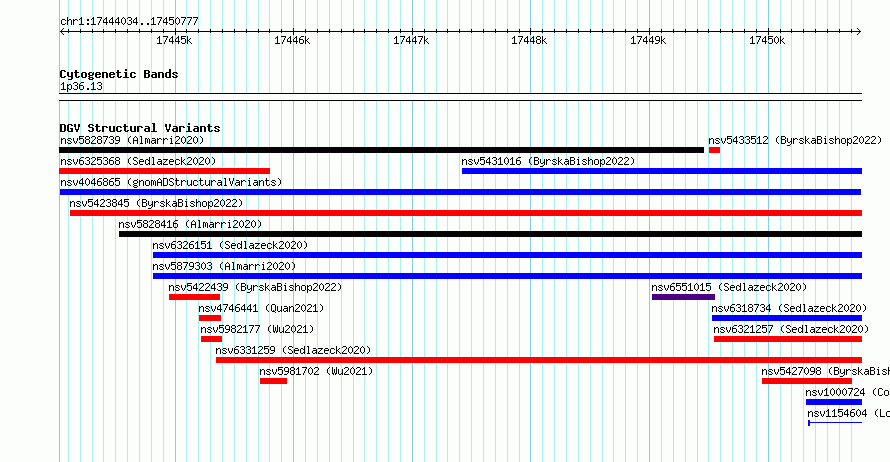The height and width of the screenshot is (462, 890).
Task: Select the red bar under nsv6325368
Action: (165, 171)
